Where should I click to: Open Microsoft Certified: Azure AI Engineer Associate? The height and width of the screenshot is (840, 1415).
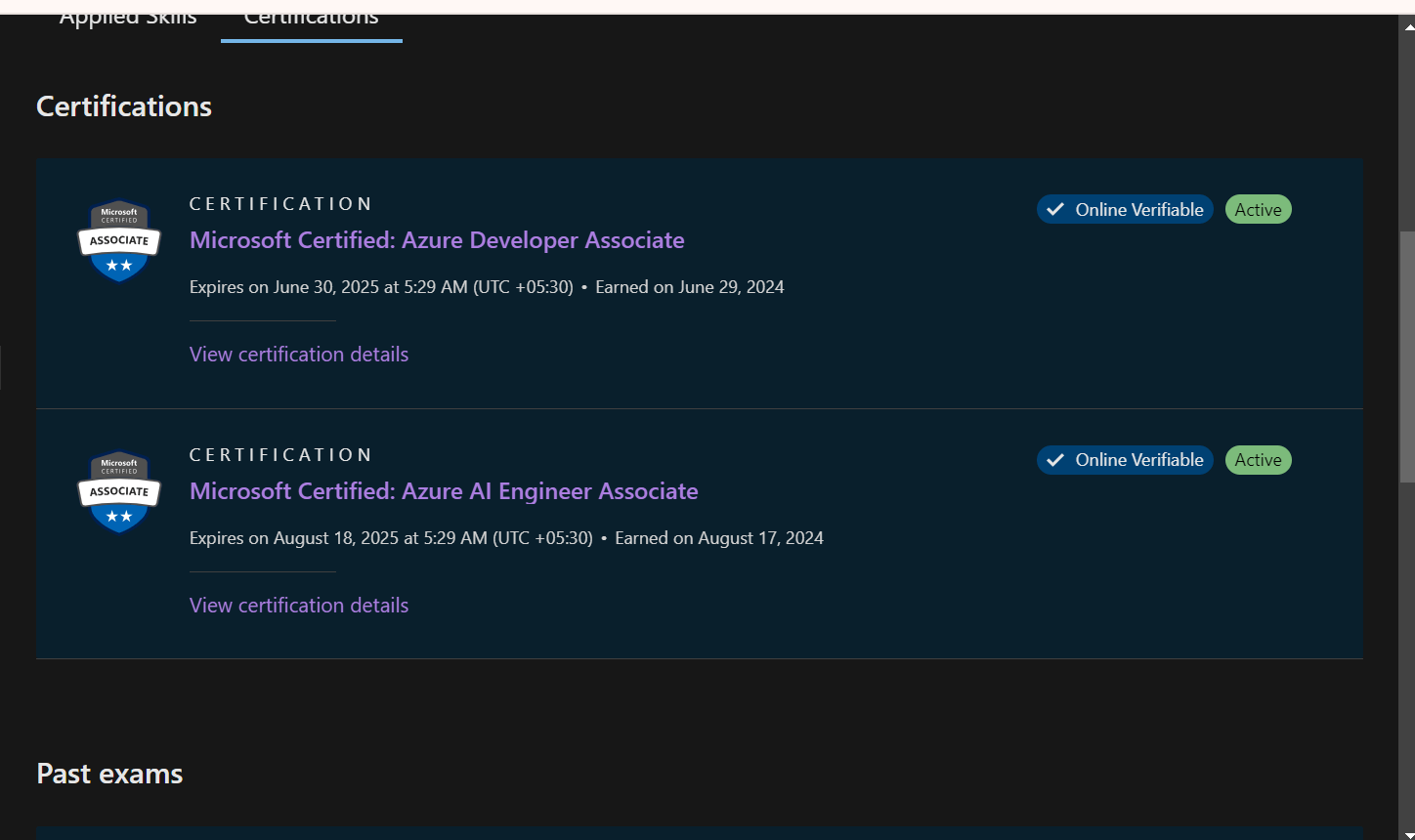click(444, 490)
